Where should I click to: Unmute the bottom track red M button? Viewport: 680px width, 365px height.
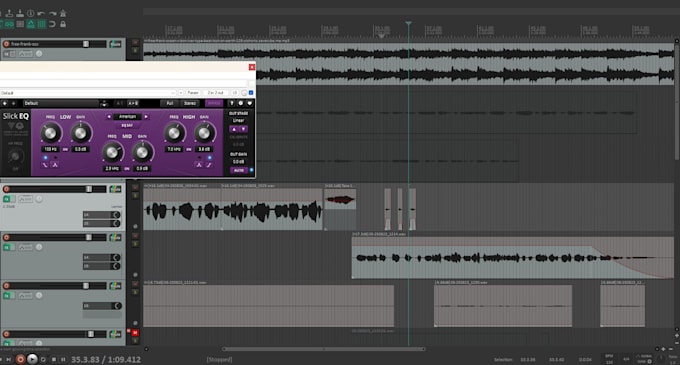tap(135, 333)
